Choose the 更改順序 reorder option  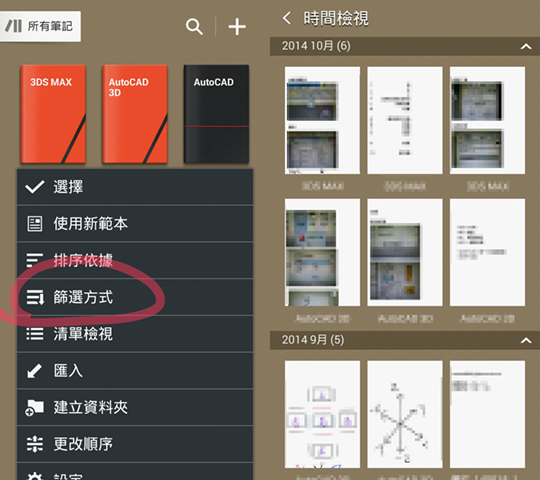click(135, 444)
